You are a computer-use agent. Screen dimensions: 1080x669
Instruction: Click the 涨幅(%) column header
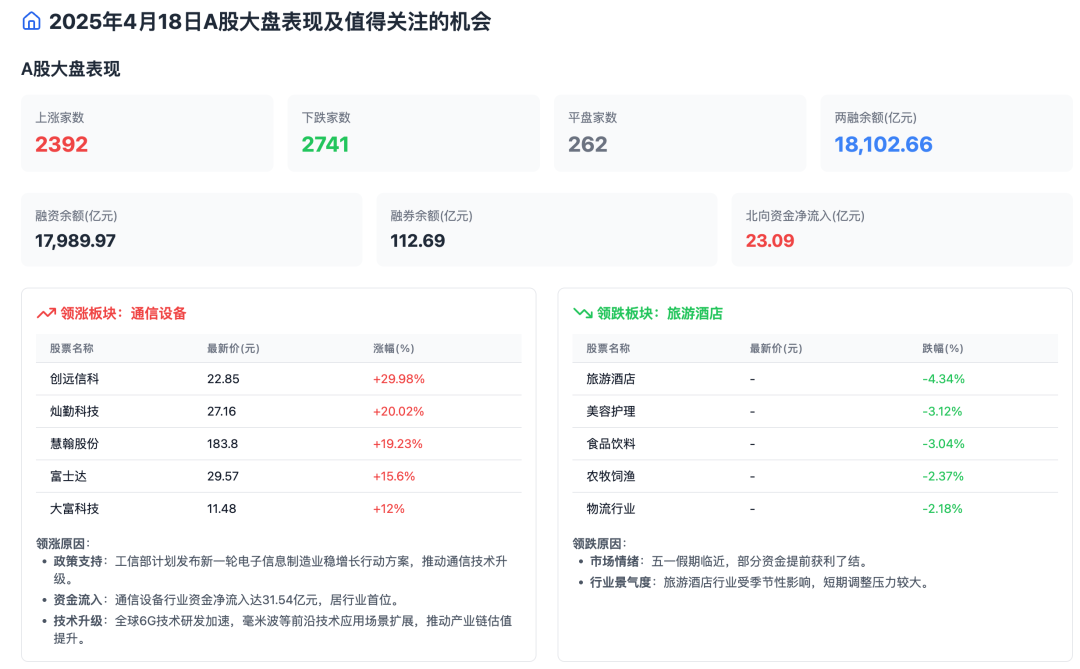click(393, 349)
